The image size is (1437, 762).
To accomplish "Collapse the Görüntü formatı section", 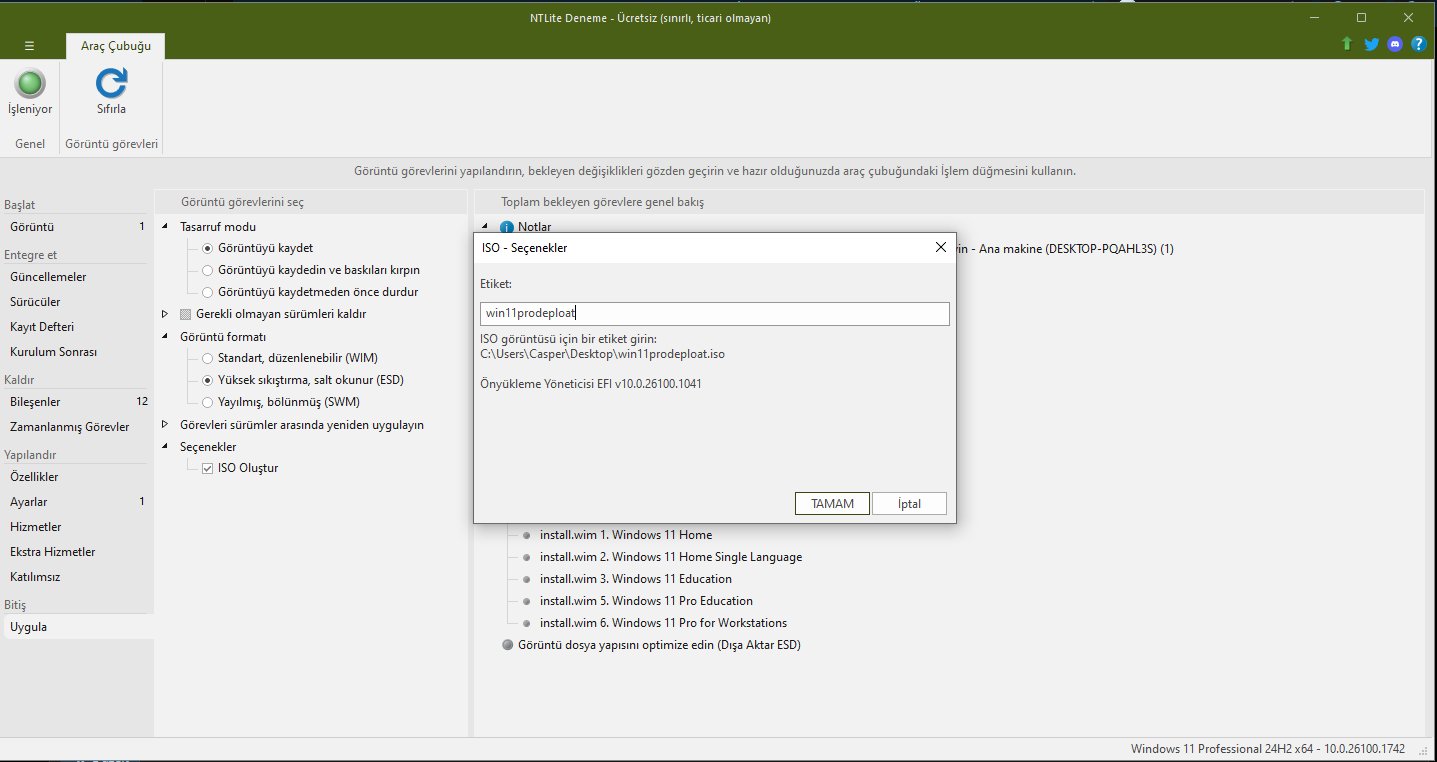I will [165, 337].
